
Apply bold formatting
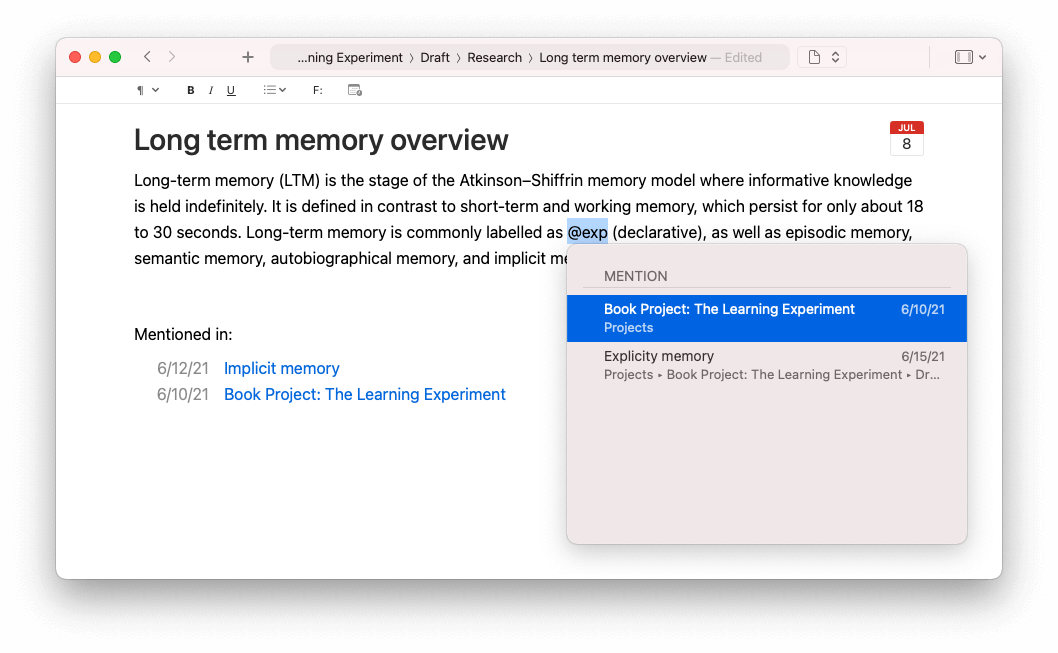pos(190,90)
